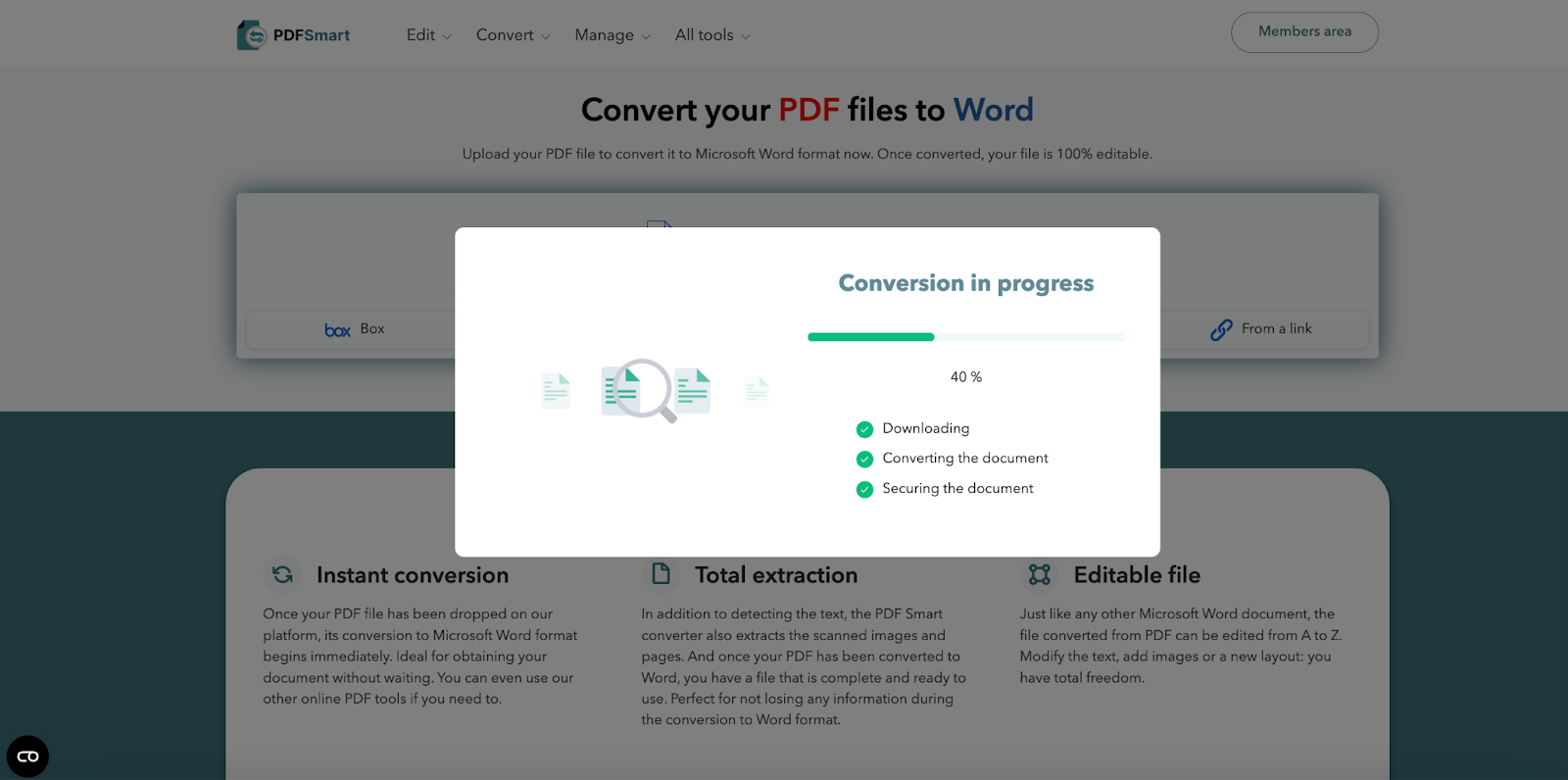Screen dimensions: 1568x780
Task: Click the Instant conversion heading
Action: coord(413,575)
